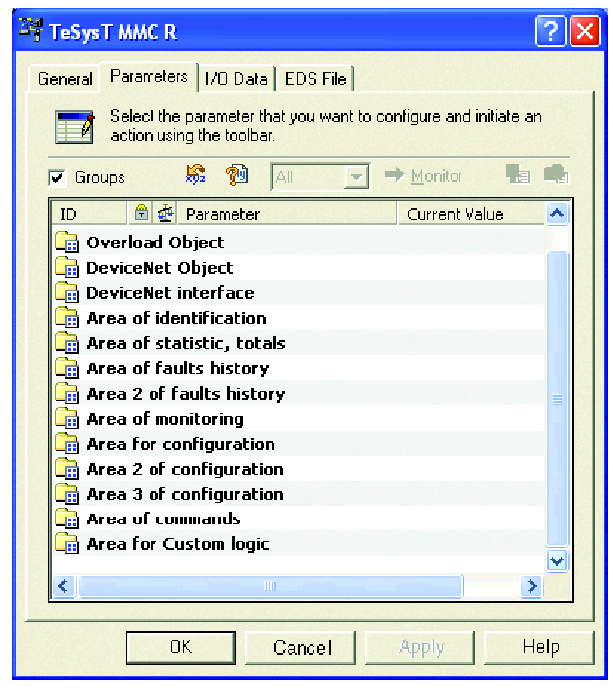Click the vertical scrollbar thumb

click(557, 398)
